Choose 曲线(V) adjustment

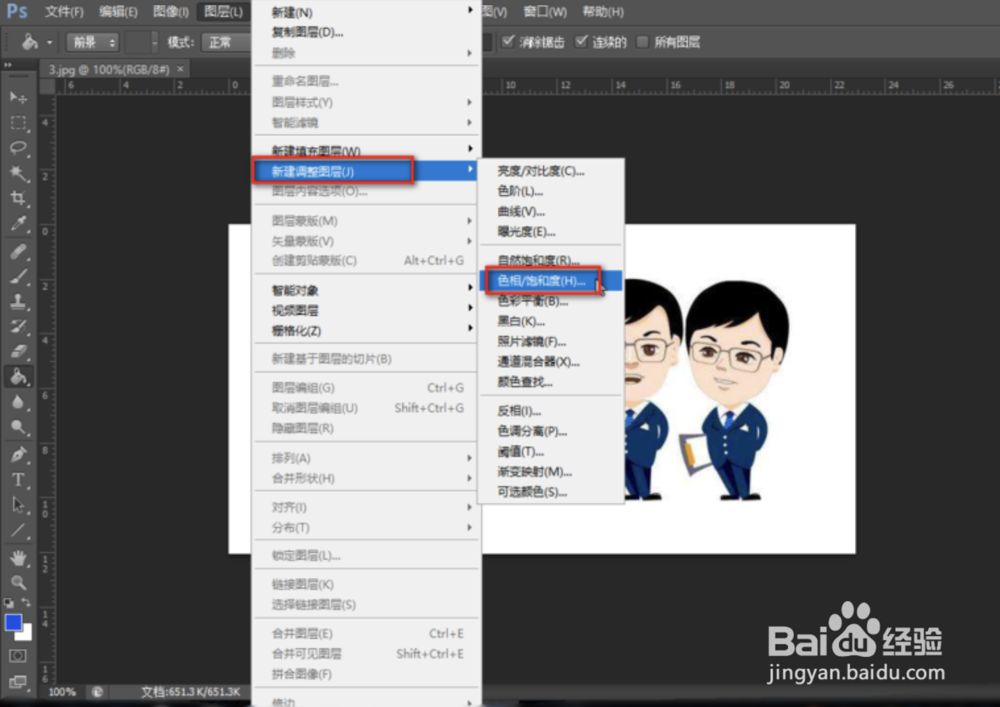click(x=550, y=212)
